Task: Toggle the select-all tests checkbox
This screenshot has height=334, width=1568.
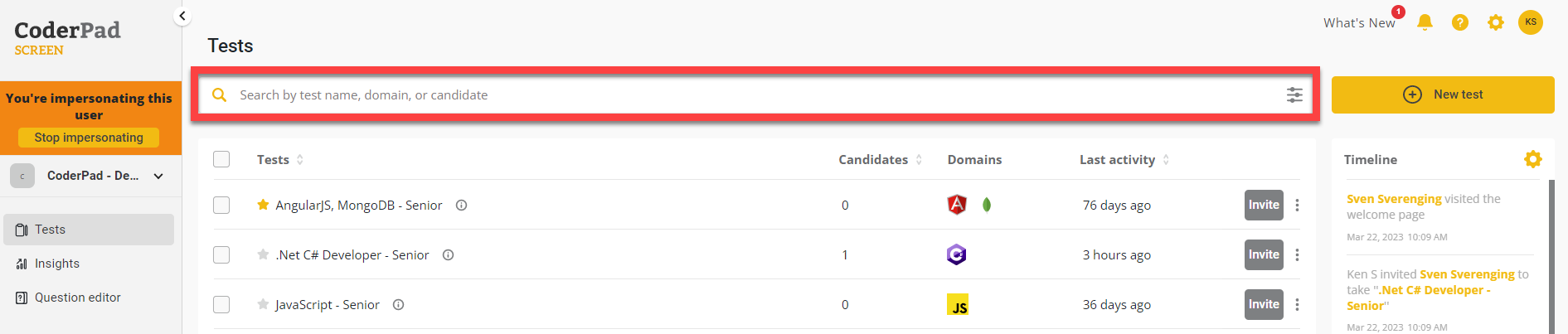Action: pos(221,159)
